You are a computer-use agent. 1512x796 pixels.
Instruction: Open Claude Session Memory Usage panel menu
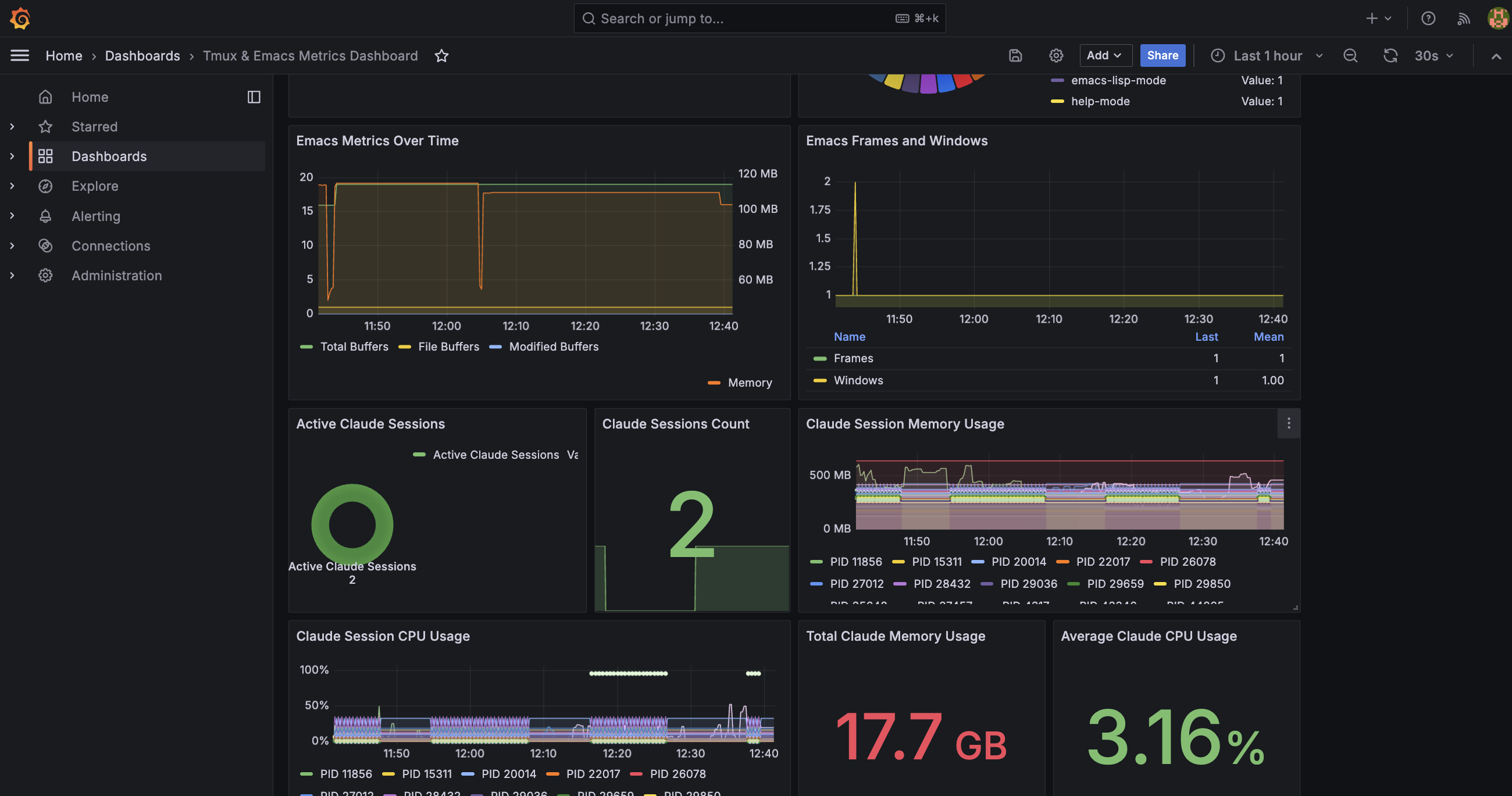[1288, 423]
